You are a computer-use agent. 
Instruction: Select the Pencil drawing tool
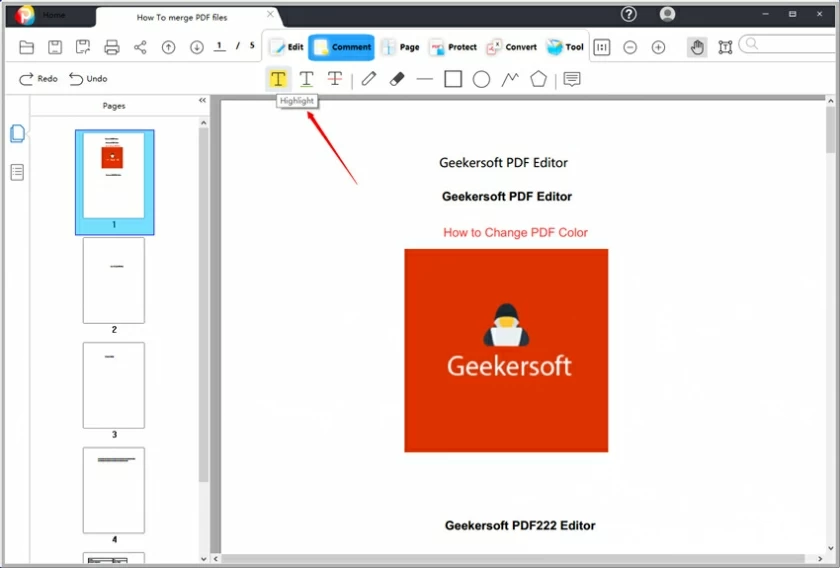pos(369,79)
